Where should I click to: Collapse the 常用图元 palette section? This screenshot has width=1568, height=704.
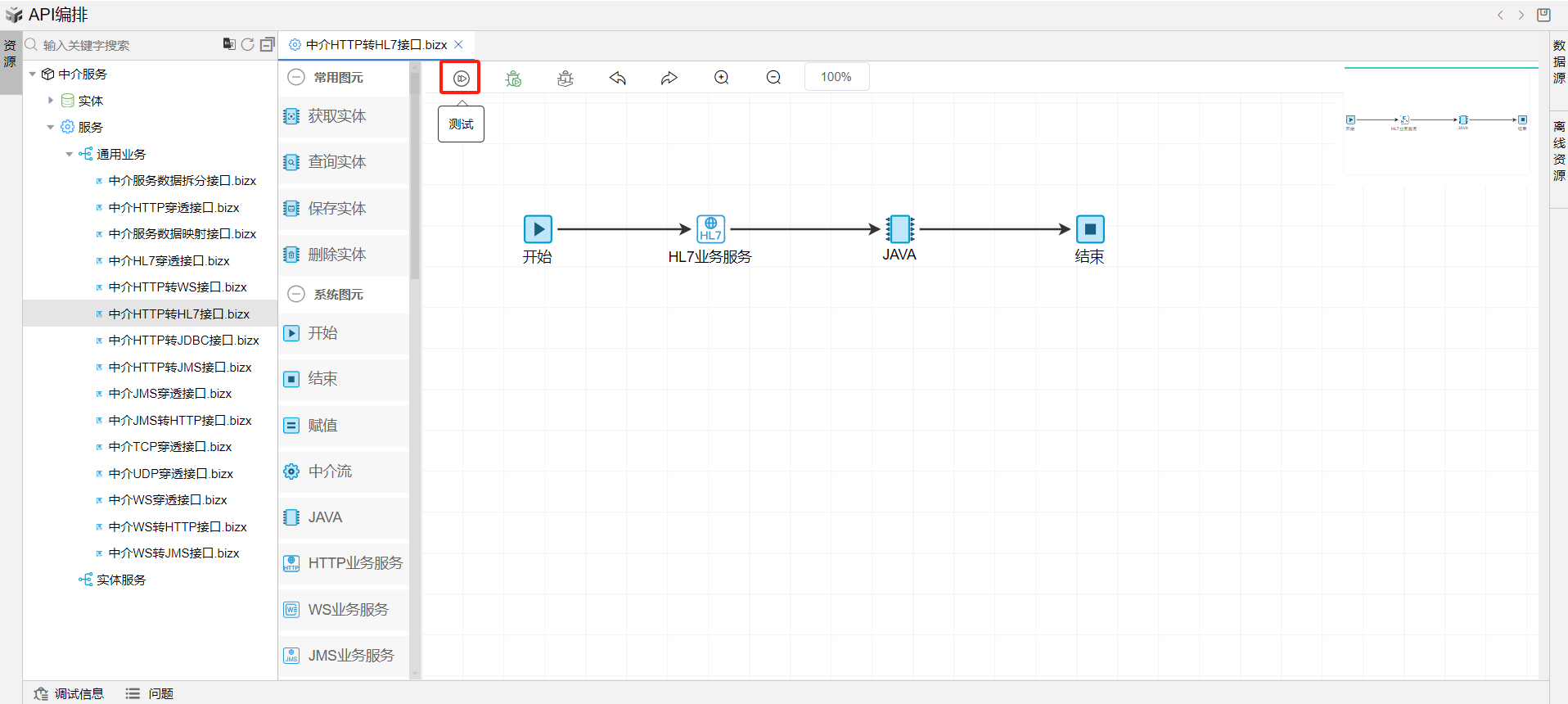[296, 77]
